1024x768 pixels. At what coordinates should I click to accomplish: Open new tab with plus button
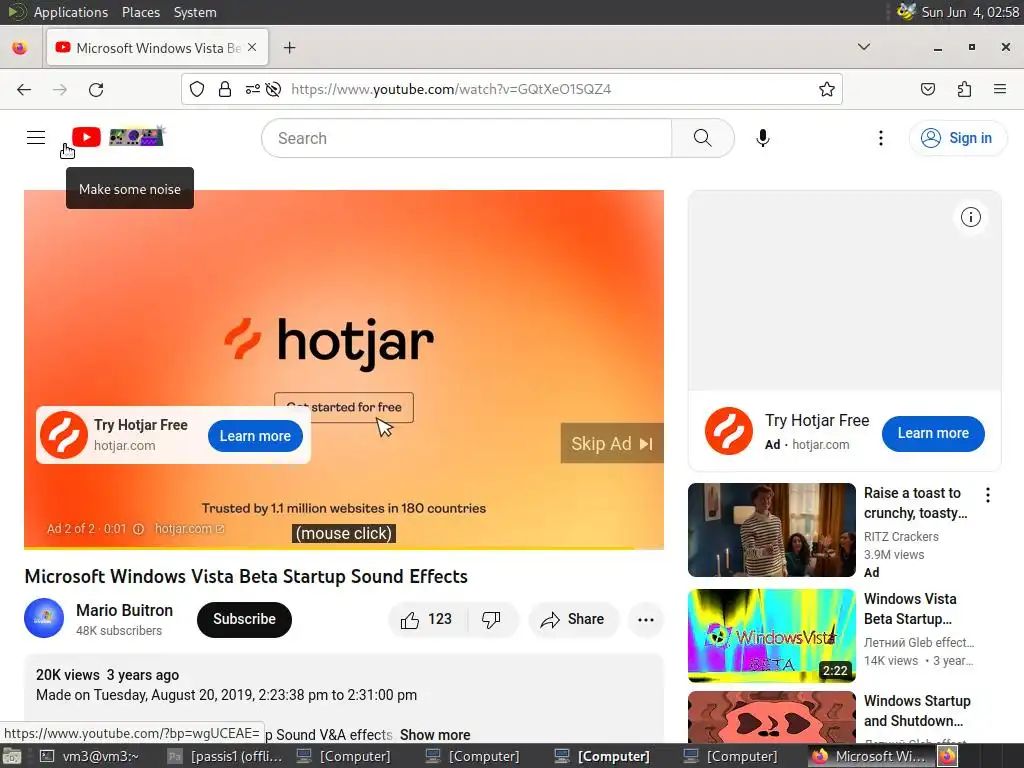tap(289, 48)
